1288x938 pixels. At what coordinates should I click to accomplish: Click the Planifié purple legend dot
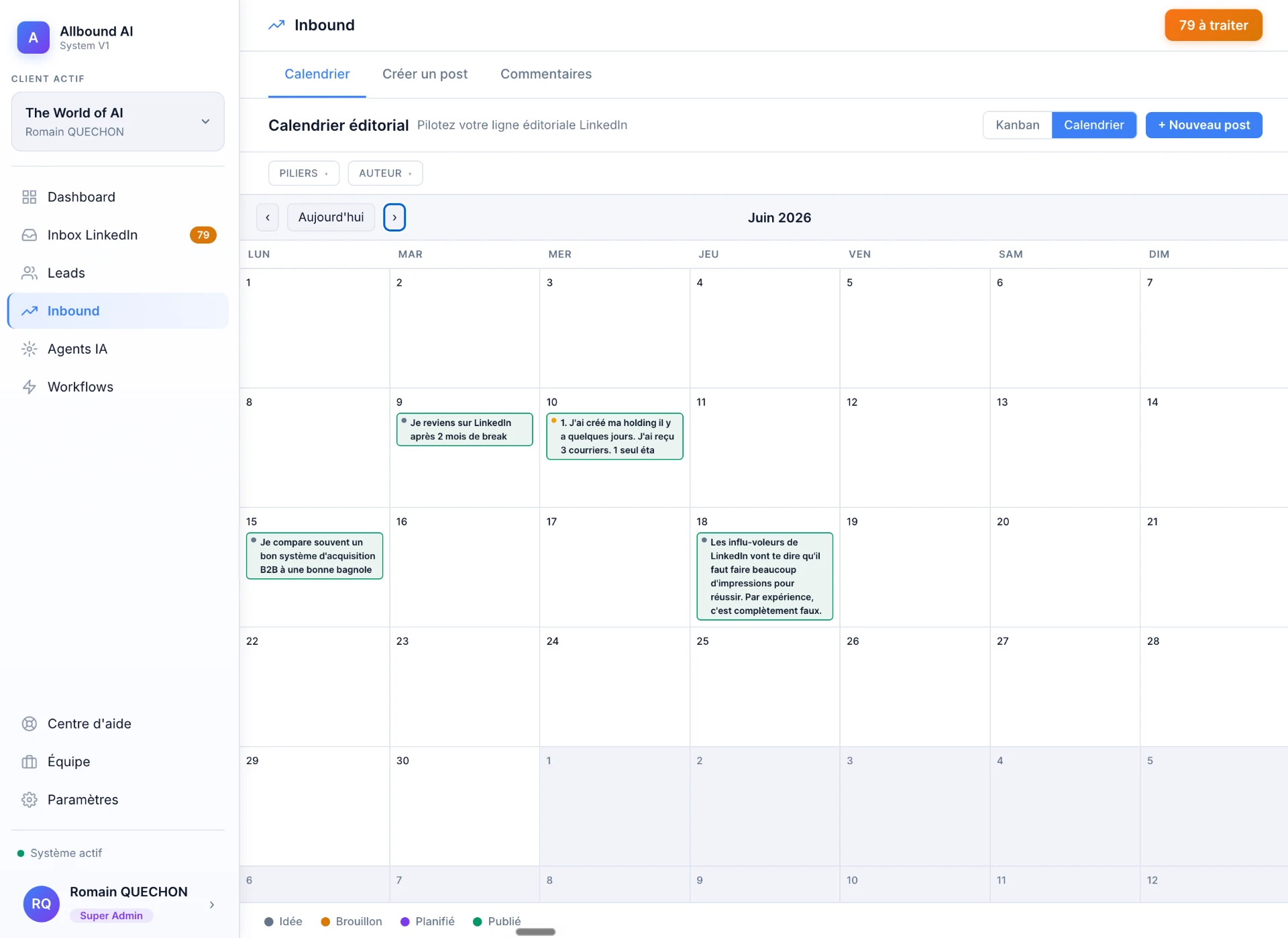click(405, 922)
